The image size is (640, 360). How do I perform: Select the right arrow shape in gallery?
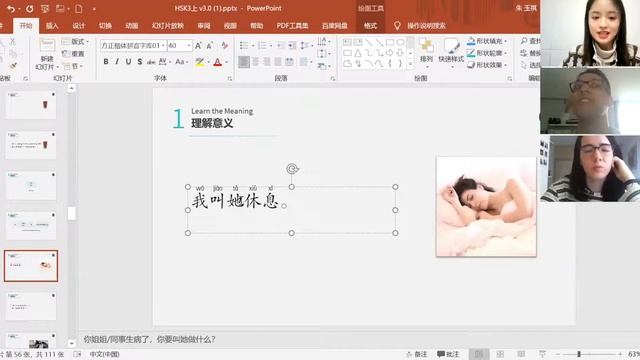pyautogui.click(x=390, y=53)
